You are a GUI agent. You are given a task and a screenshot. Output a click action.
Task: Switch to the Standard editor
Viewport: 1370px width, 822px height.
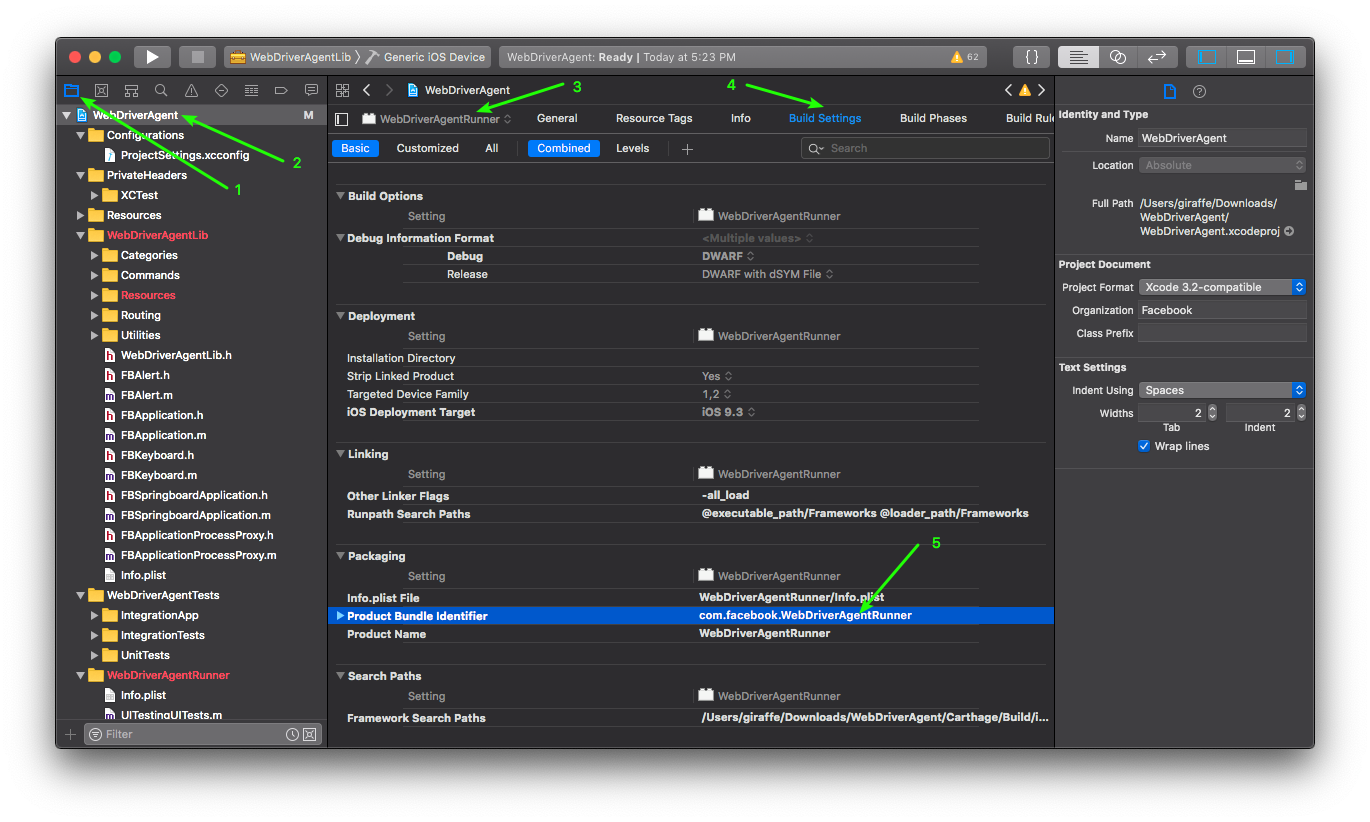(1078, 57)
